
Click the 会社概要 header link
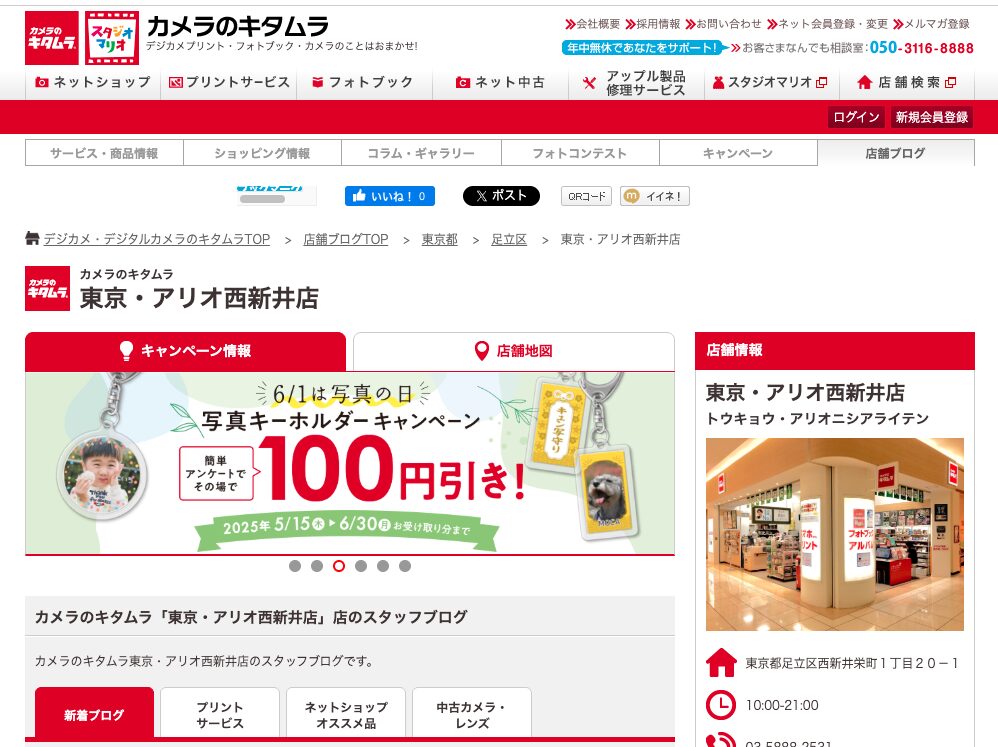593,24
